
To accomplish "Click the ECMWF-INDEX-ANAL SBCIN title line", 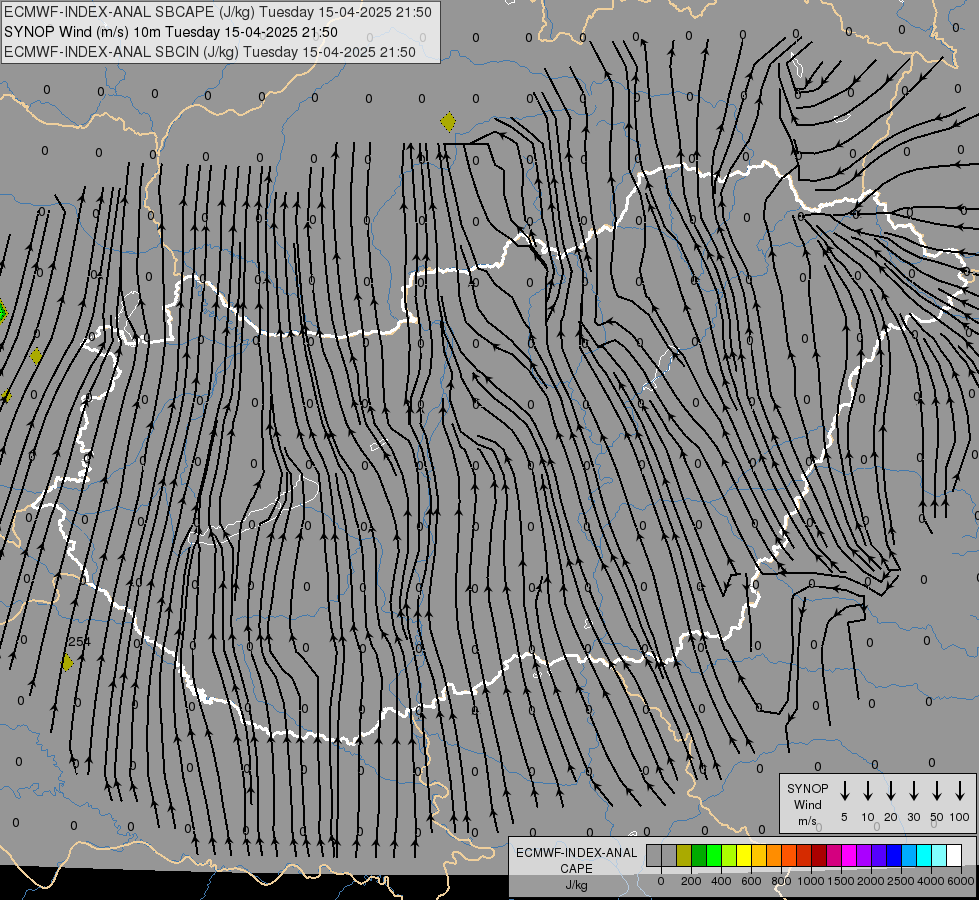I will coord(210,52).
